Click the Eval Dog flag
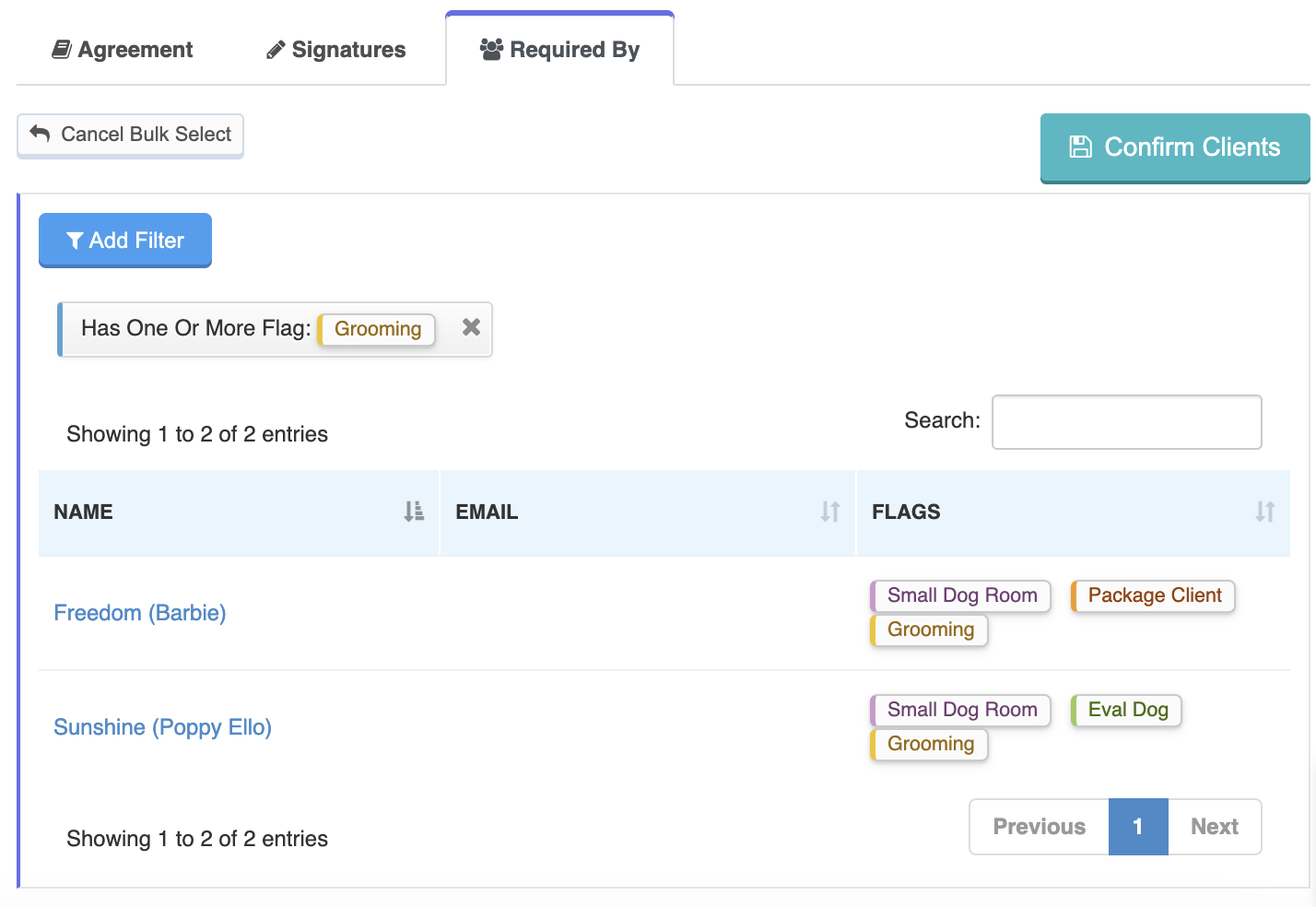1316x907 pixels. pyautogui.click(x=1126, y=710)
